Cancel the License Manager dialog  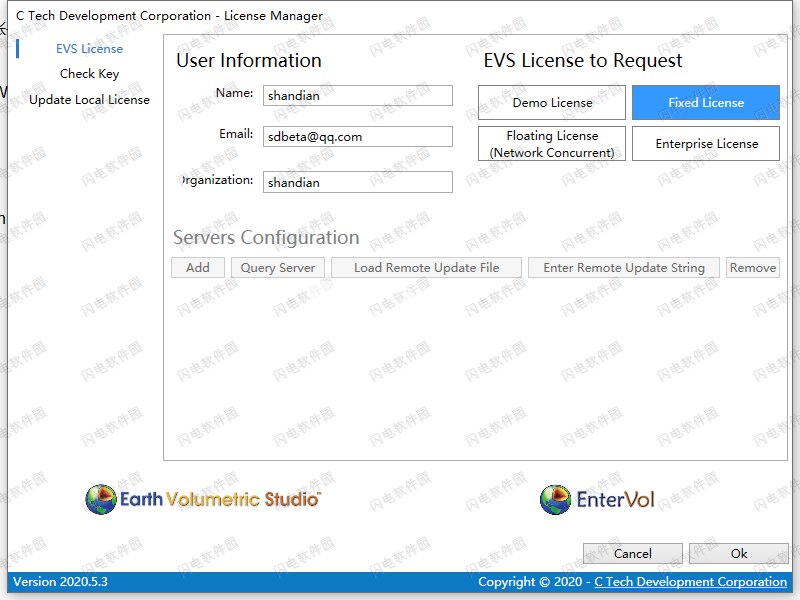coord(633,554)
